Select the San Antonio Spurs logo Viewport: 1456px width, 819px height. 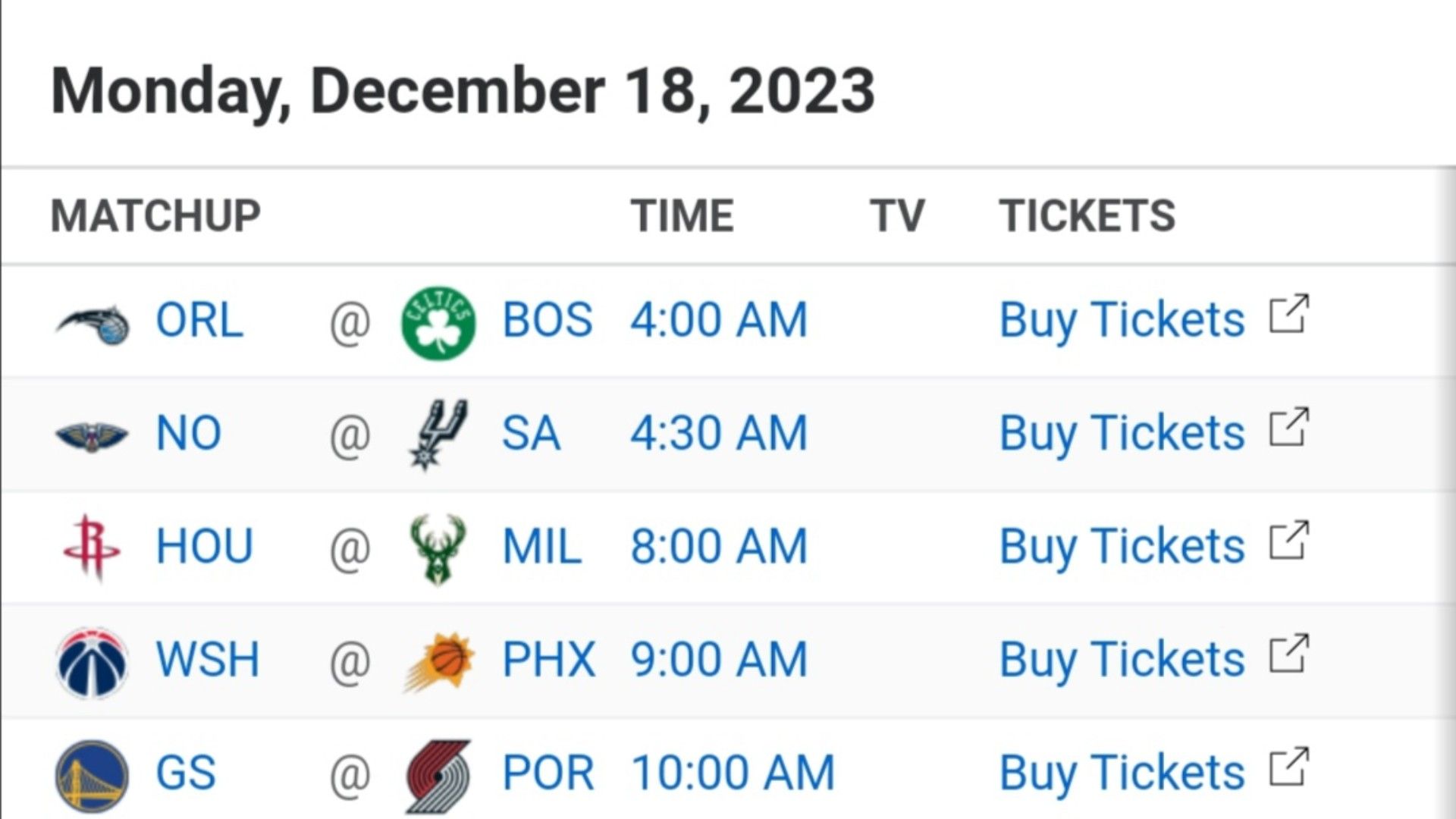pos(438,435)
